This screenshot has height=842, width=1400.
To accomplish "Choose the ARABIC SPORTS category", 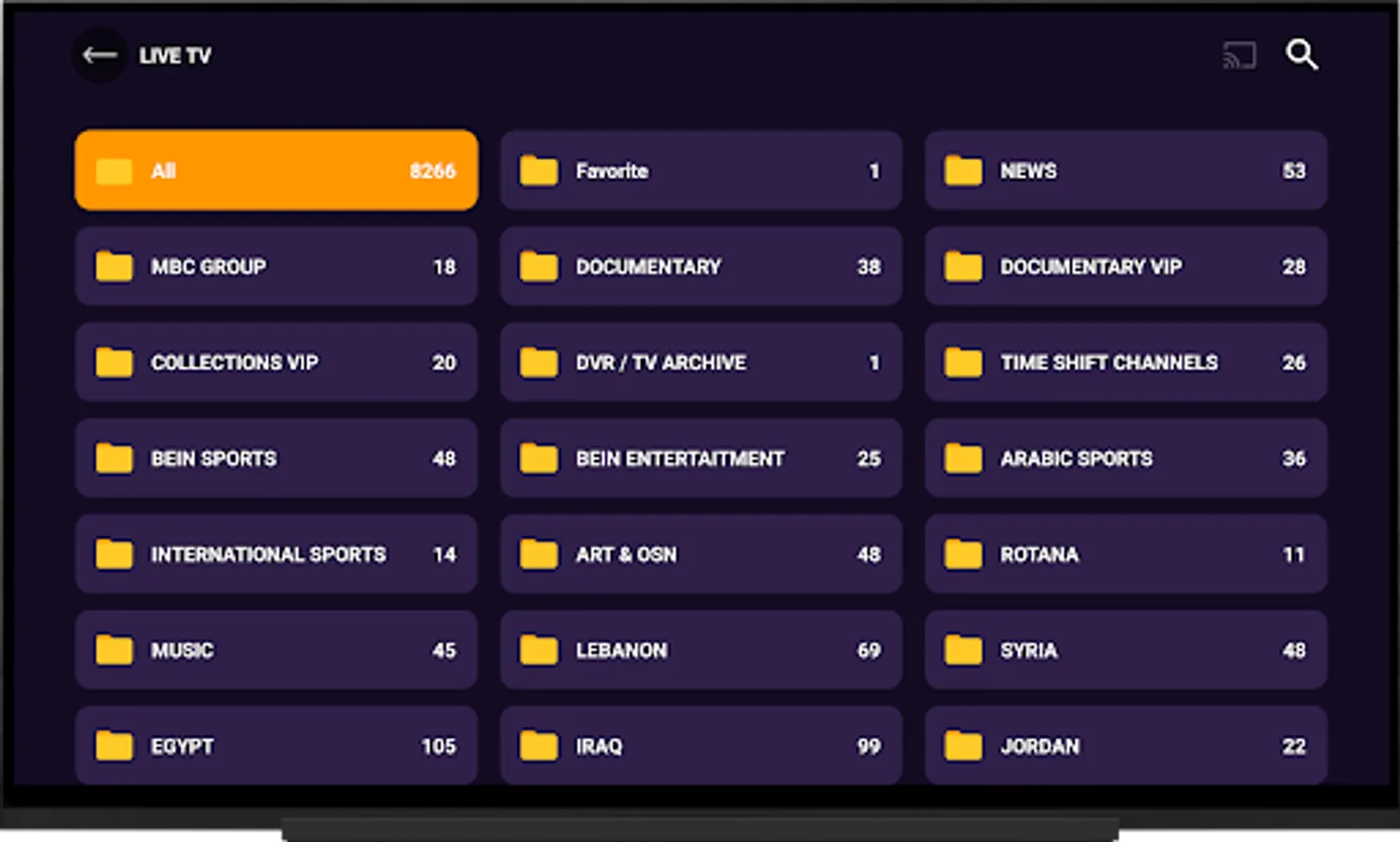I will click(x=1126, y=458).
